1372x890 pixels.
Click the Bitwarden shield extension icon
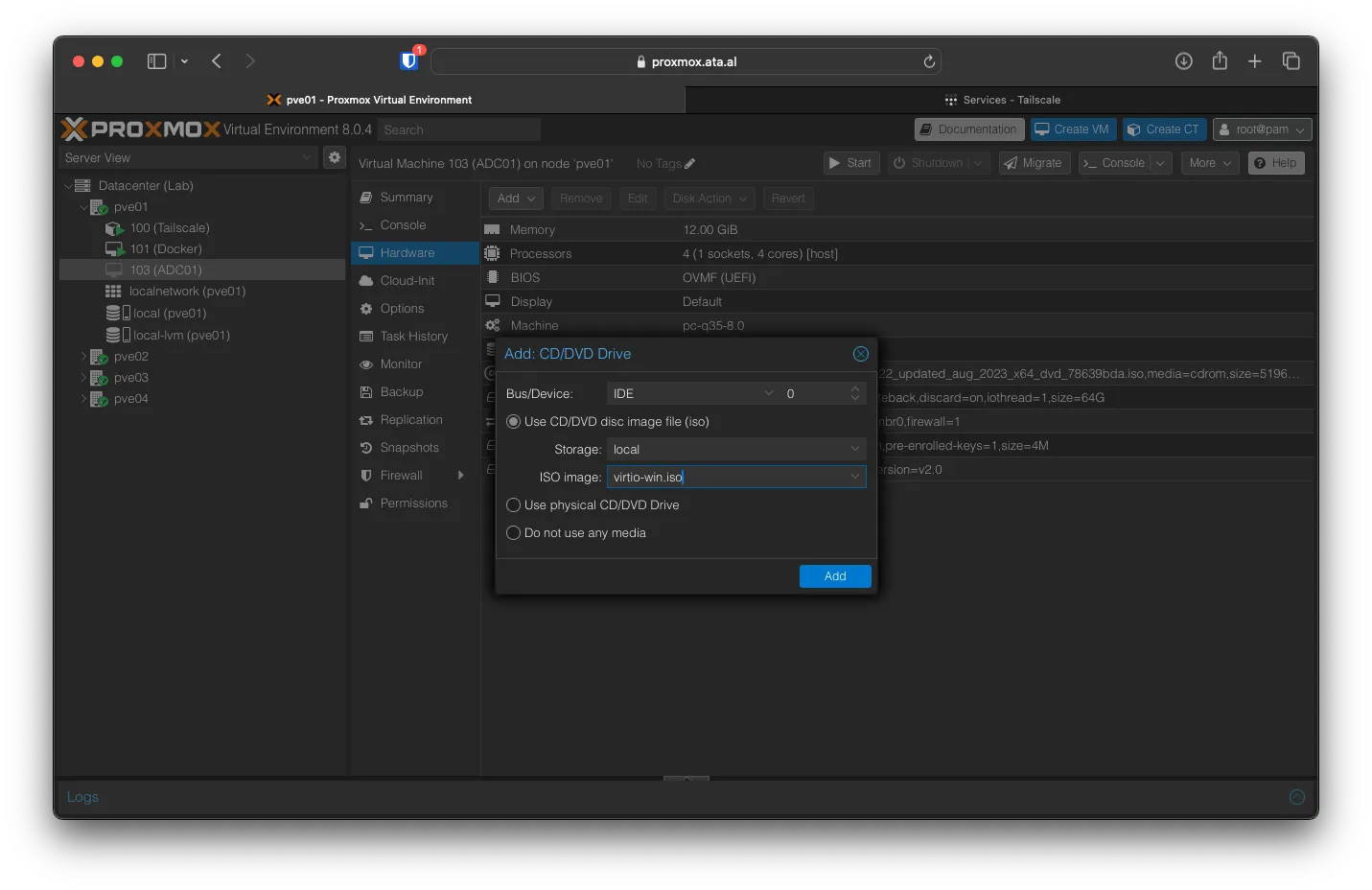click(x=409, y=60)
